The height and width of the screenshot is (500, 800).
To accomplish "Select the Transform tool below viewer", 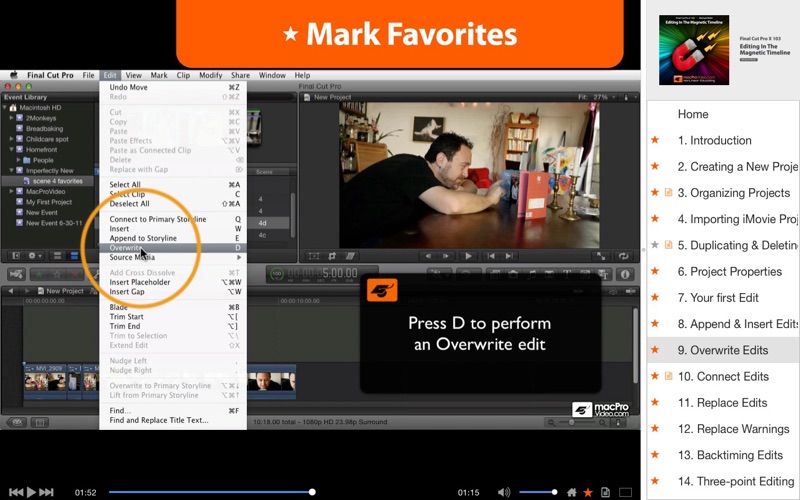I will pyautogui.click(x=314, y=256).
